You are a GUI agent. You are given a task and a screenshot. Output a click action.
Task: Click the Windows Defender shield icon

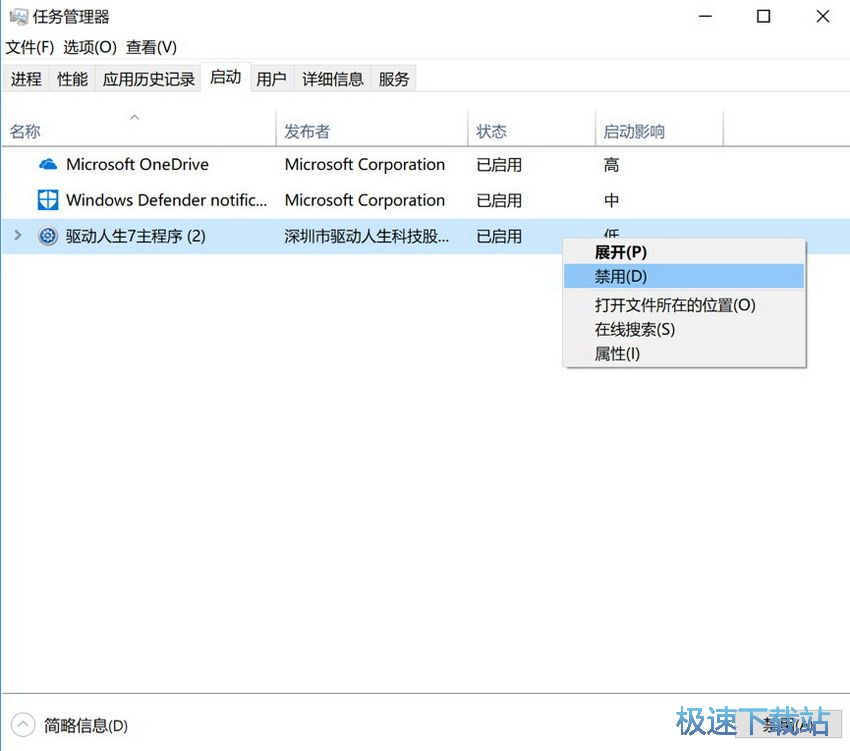point(48,200)
